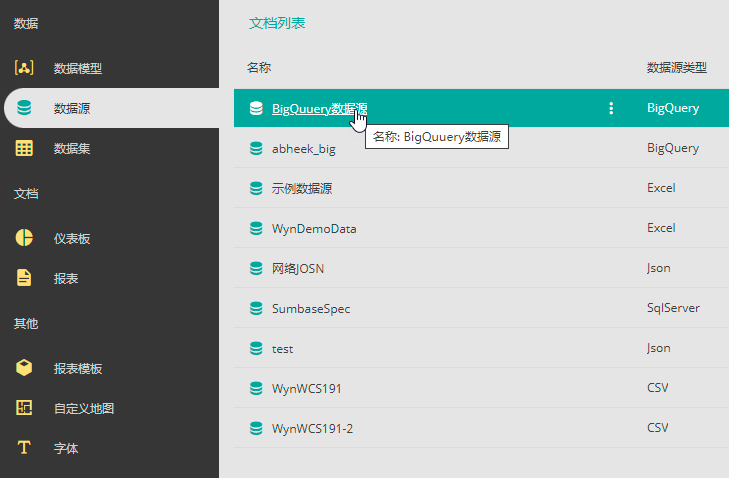Click database icon beside WynWCS191
The image size is (729, 478).
coord(256,388)
